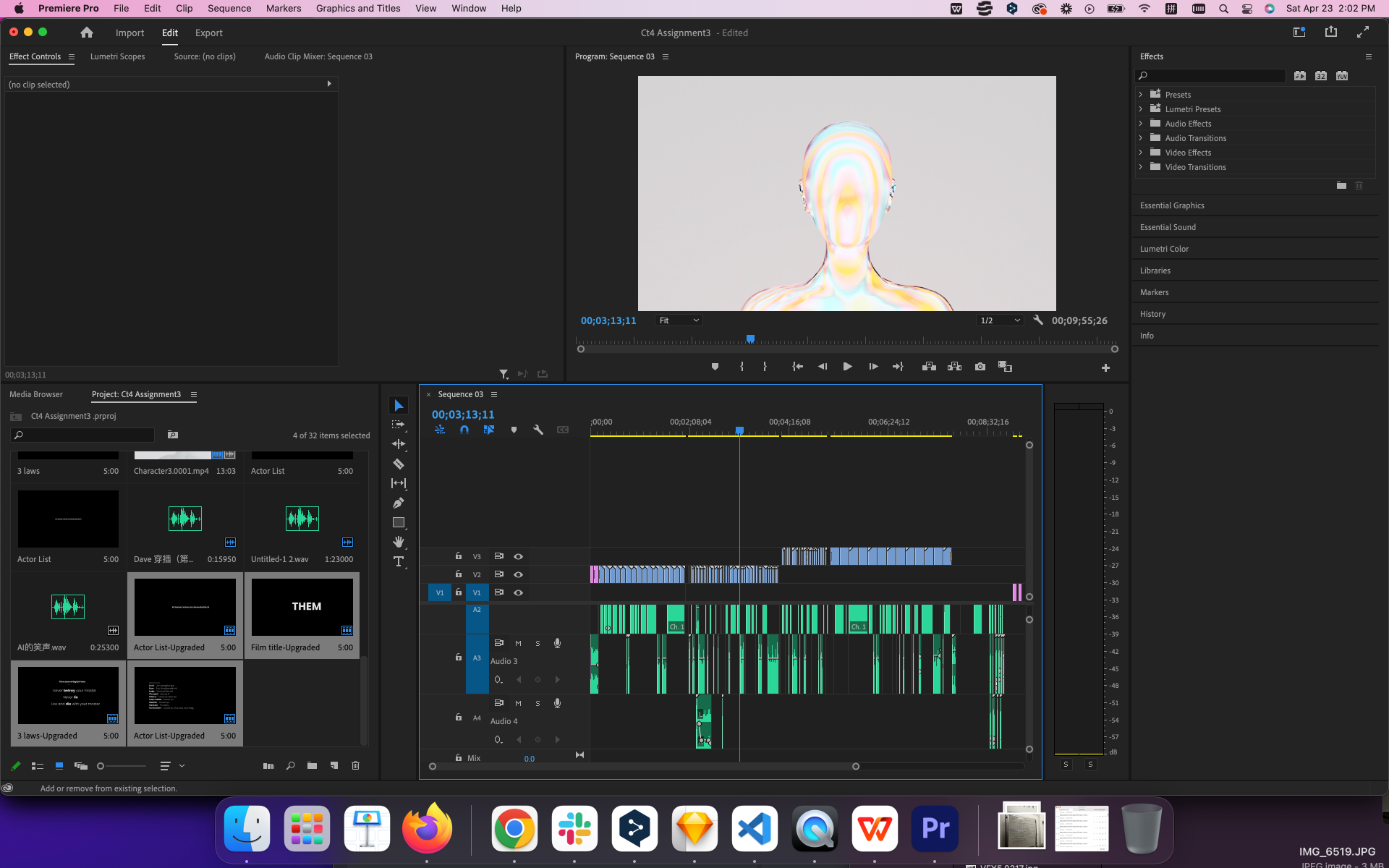Image resolution: width=1389 pixels, height=868 pixels.
Task: Switch to the Lumetri Scopes tab
Action: (117, 56)
